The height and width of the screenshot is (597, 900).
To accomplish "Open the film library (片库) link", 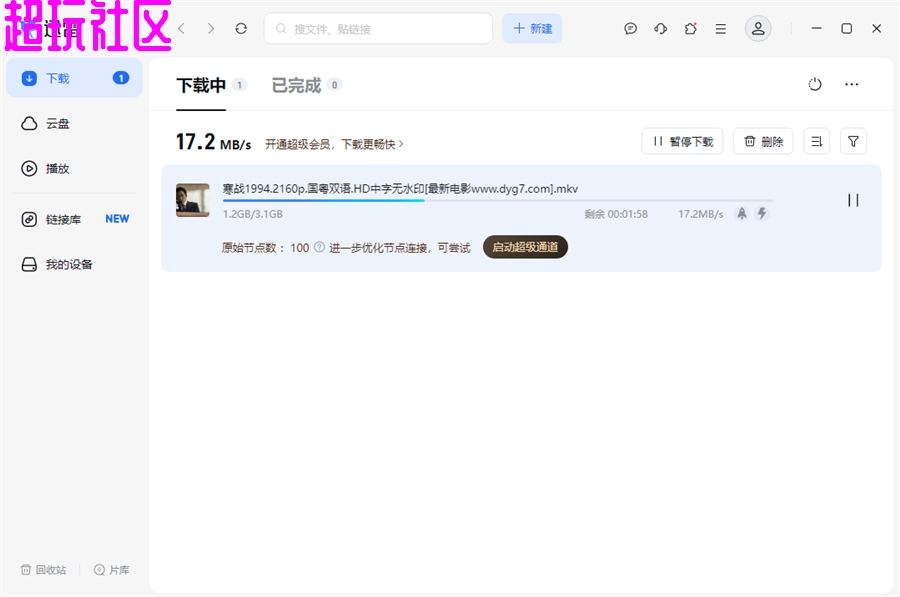I will [111, 569].
